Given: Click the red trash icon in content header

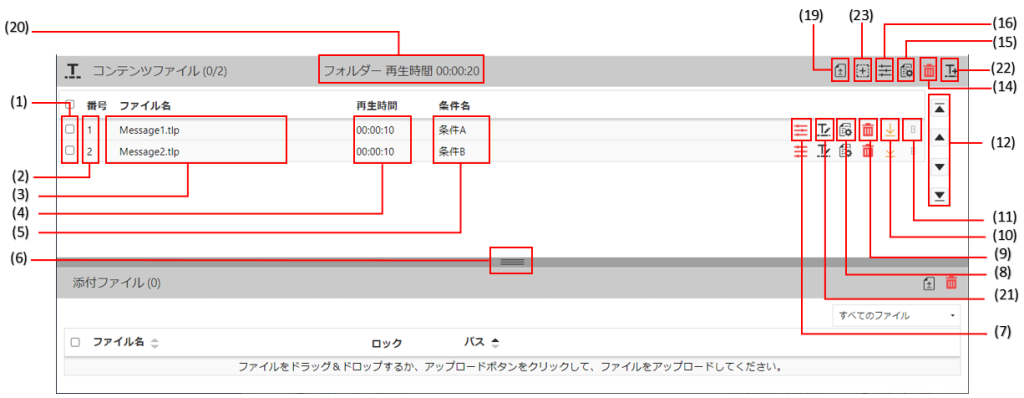Looking at the screenshot, I should [929, 70].
